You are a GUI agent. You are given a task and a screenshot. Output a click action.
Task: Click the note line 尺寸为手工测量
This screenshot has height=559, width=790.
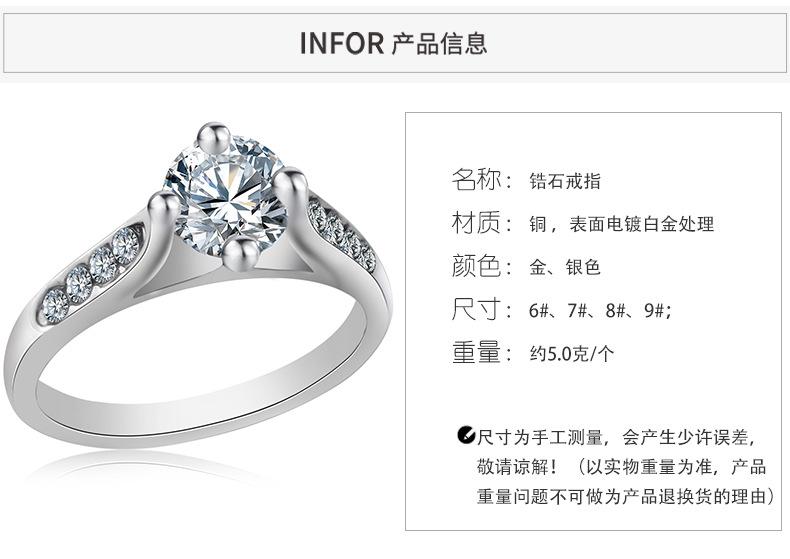click(x=616, y=437)
